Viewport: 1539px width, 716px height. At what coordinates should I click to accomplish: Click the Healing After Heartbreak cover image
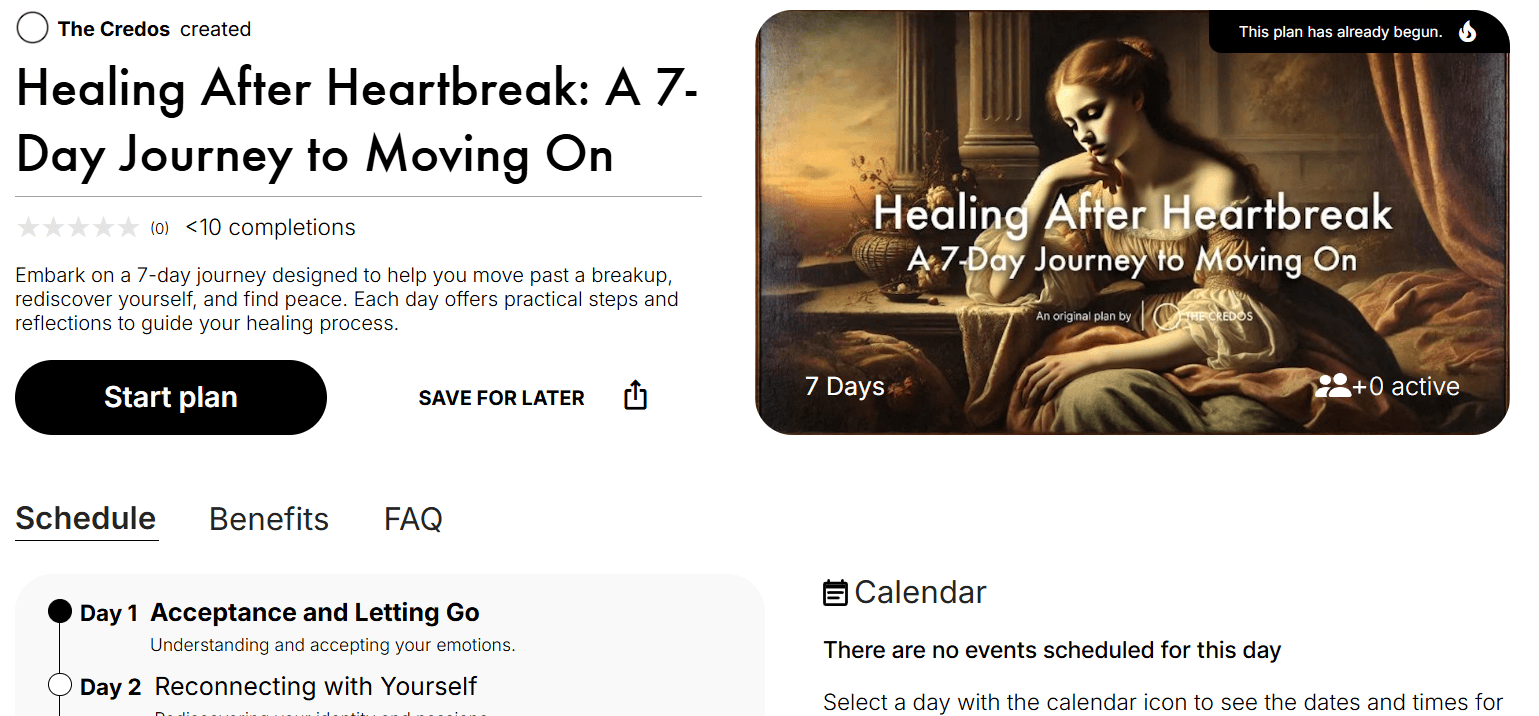(x=1132, y=222)
